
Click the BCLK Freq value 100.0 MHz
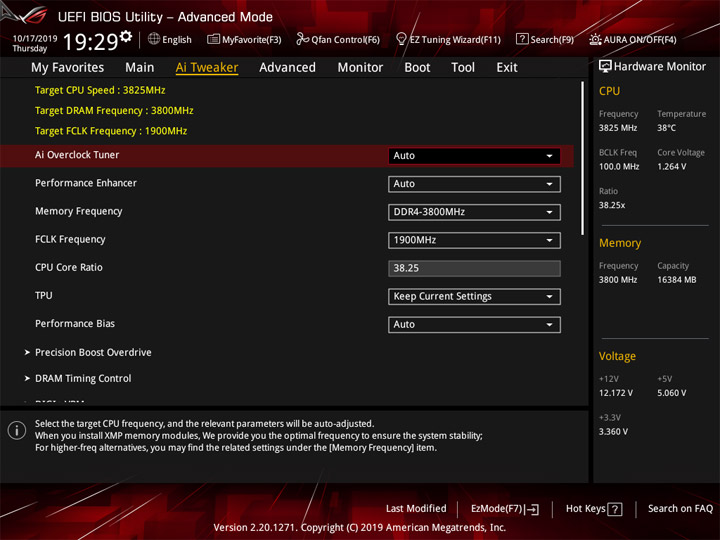point(619,167)
